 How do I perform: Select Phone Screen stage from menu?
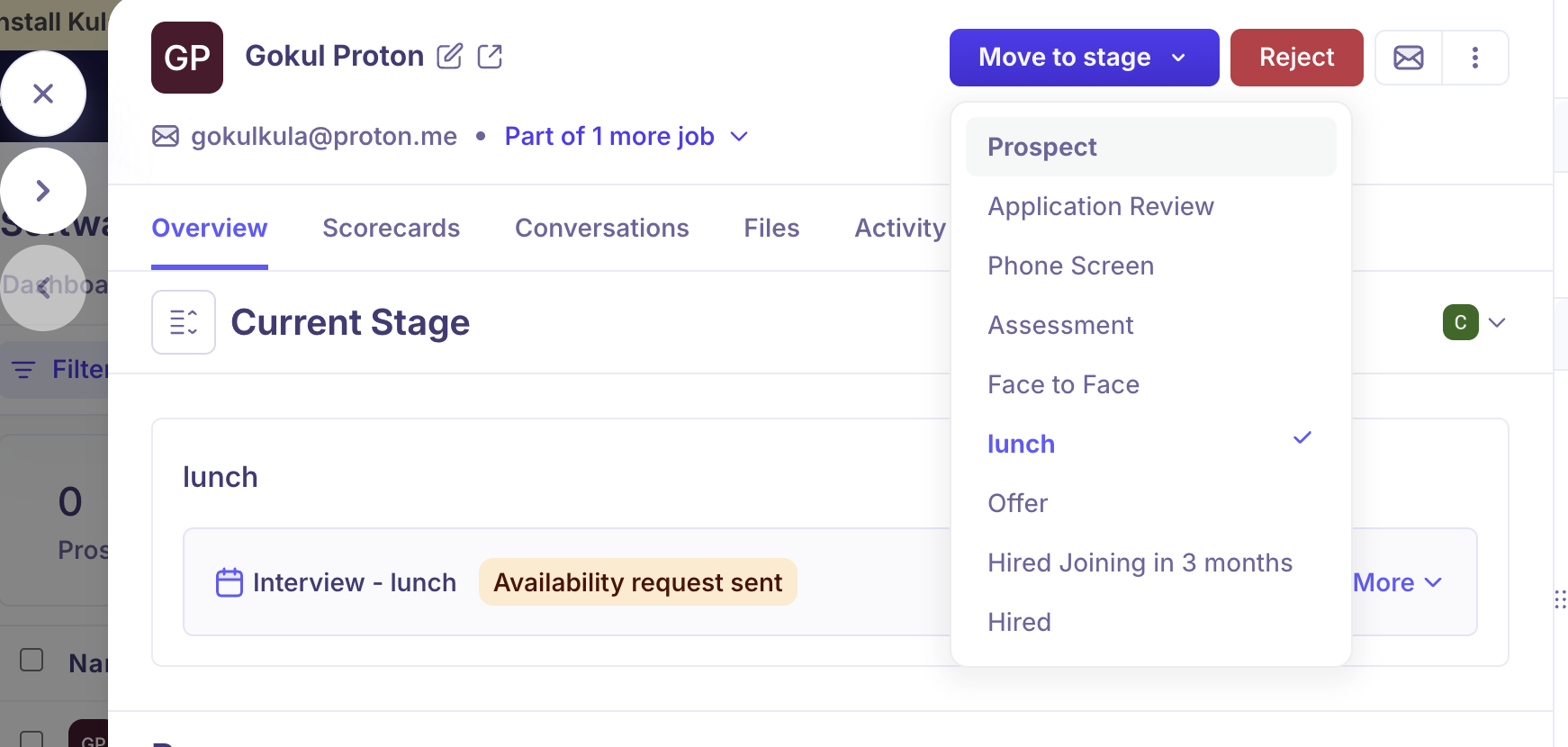(x=1070, y=265)
